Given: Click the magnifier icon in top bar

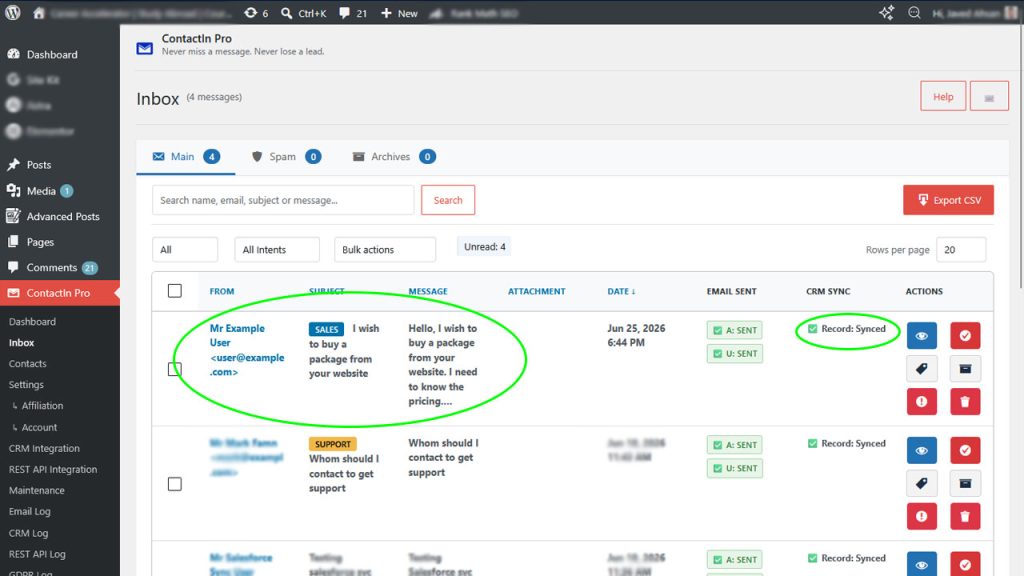Looking at the screenshot, I should 914,12.
